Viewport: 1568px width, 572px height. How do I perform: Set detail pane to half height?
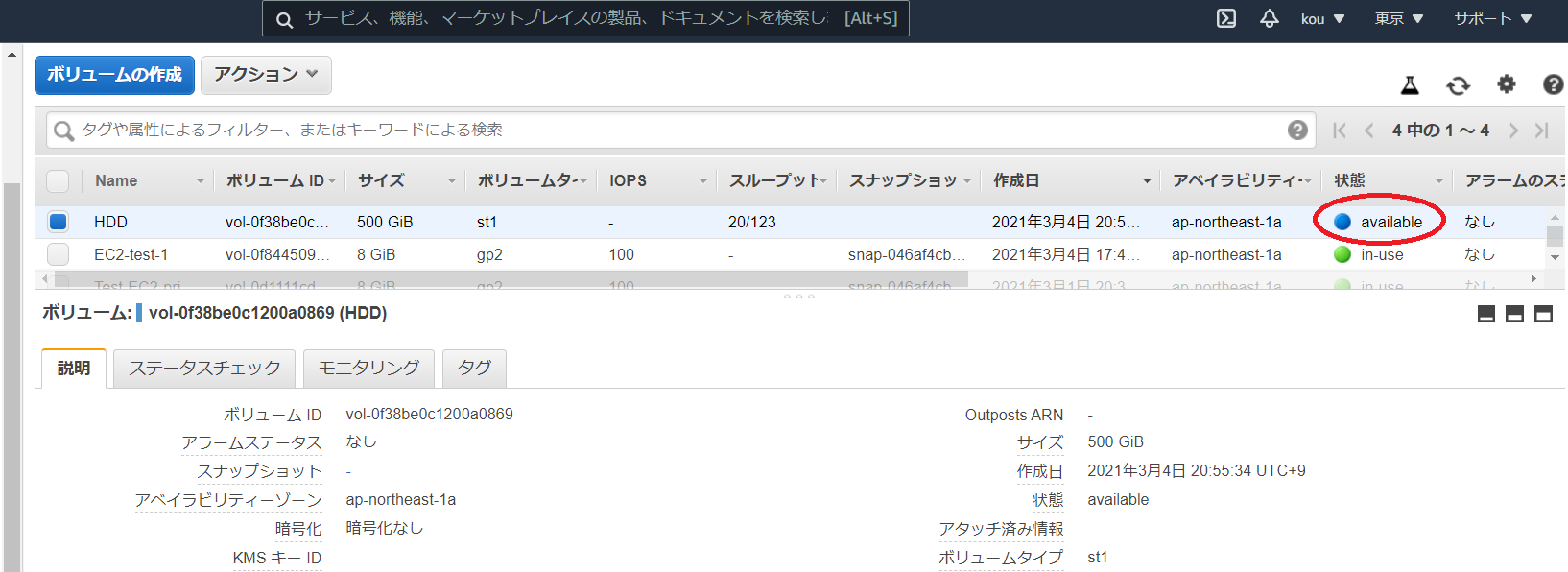pyautogui.click(x=1515, y=314)
